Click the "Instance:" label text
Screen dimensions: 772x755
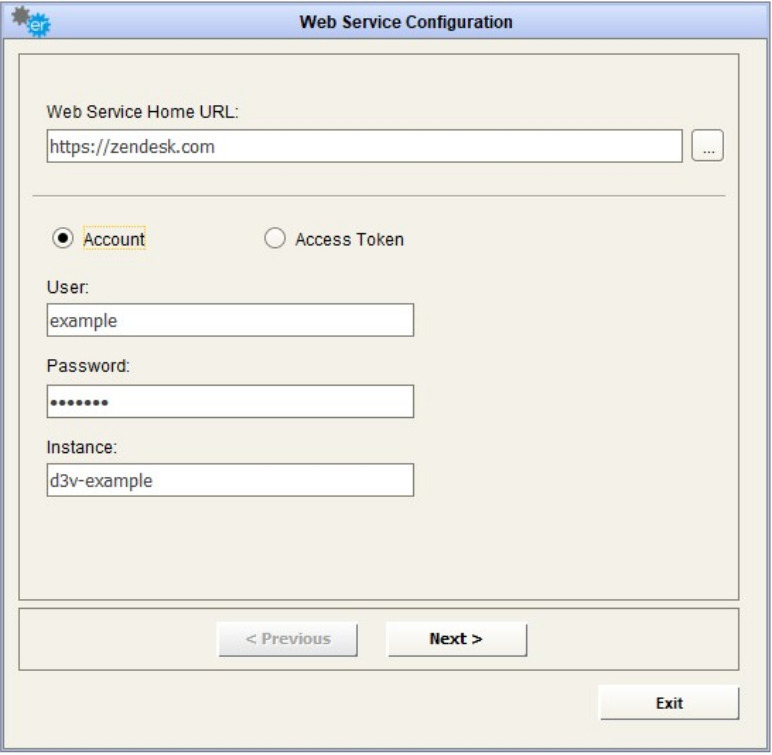coord(83,445)
